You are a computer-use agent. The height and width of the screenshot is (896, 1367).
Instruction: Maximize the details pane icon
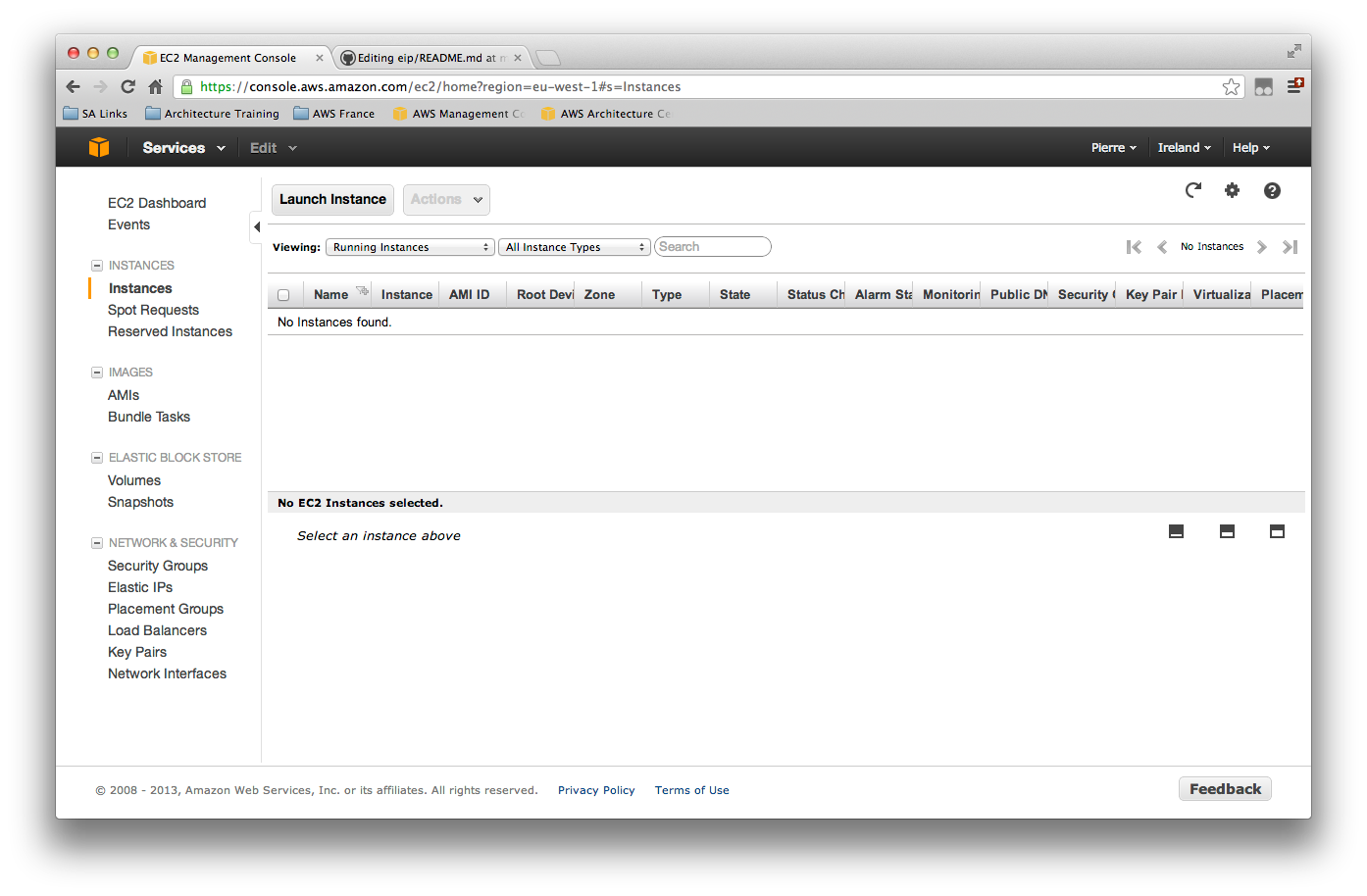(x=1277, y=531)
